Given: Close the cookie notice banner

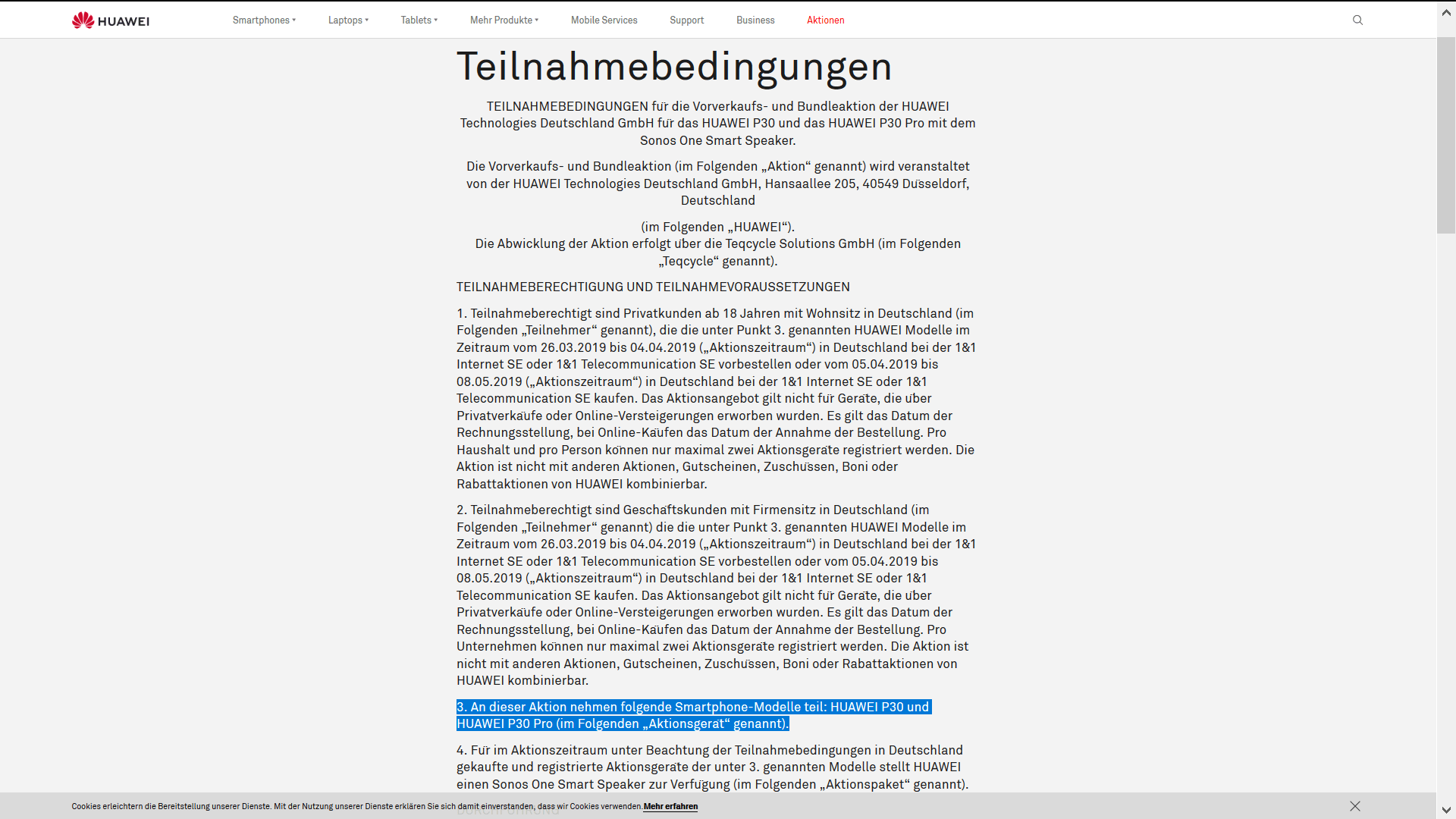Looking at the screenshot, I should tap(1355, 806).
